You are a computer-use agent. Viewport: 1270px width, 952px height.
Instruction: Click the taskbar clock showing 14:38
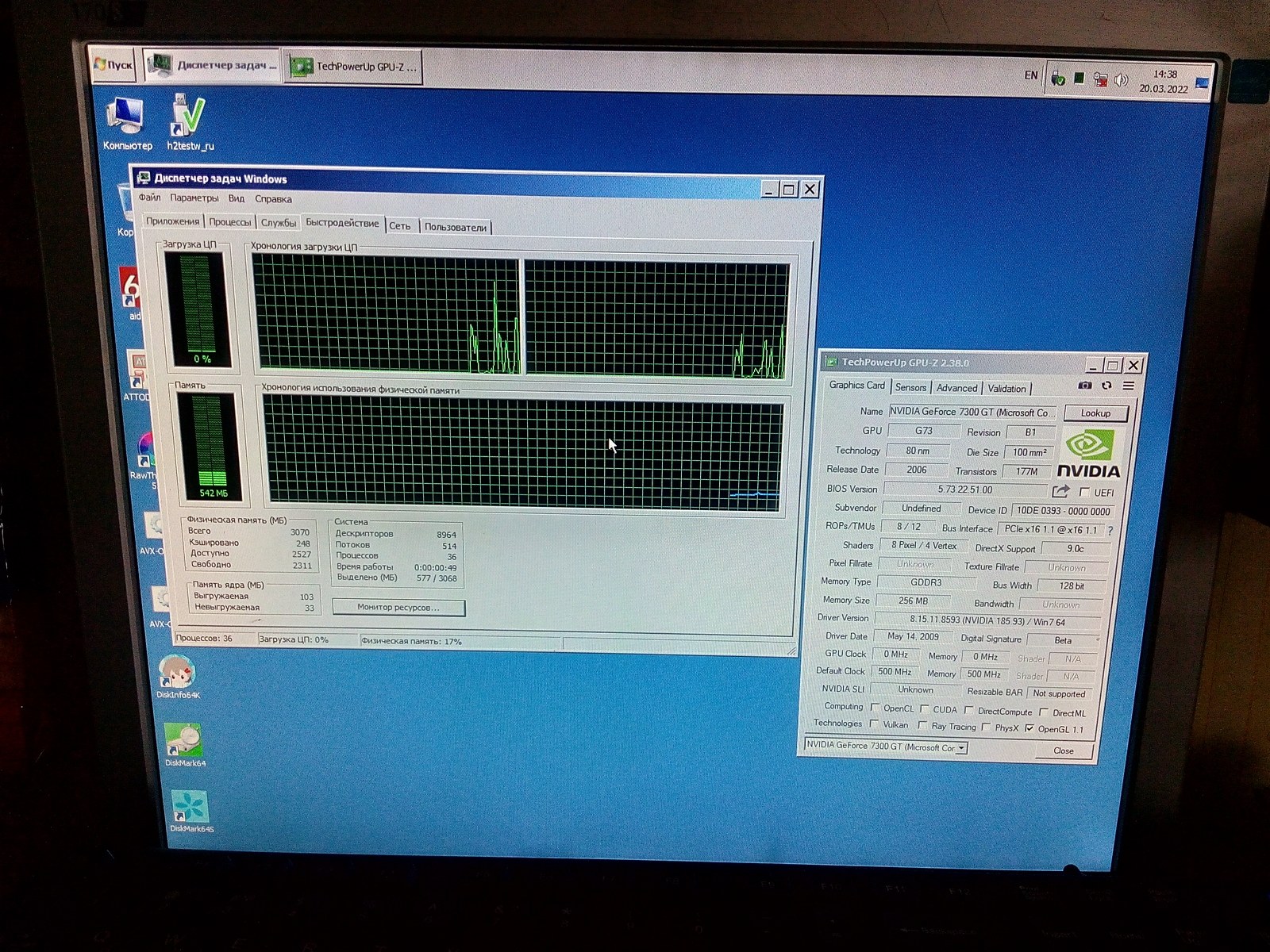[1164, 81]
